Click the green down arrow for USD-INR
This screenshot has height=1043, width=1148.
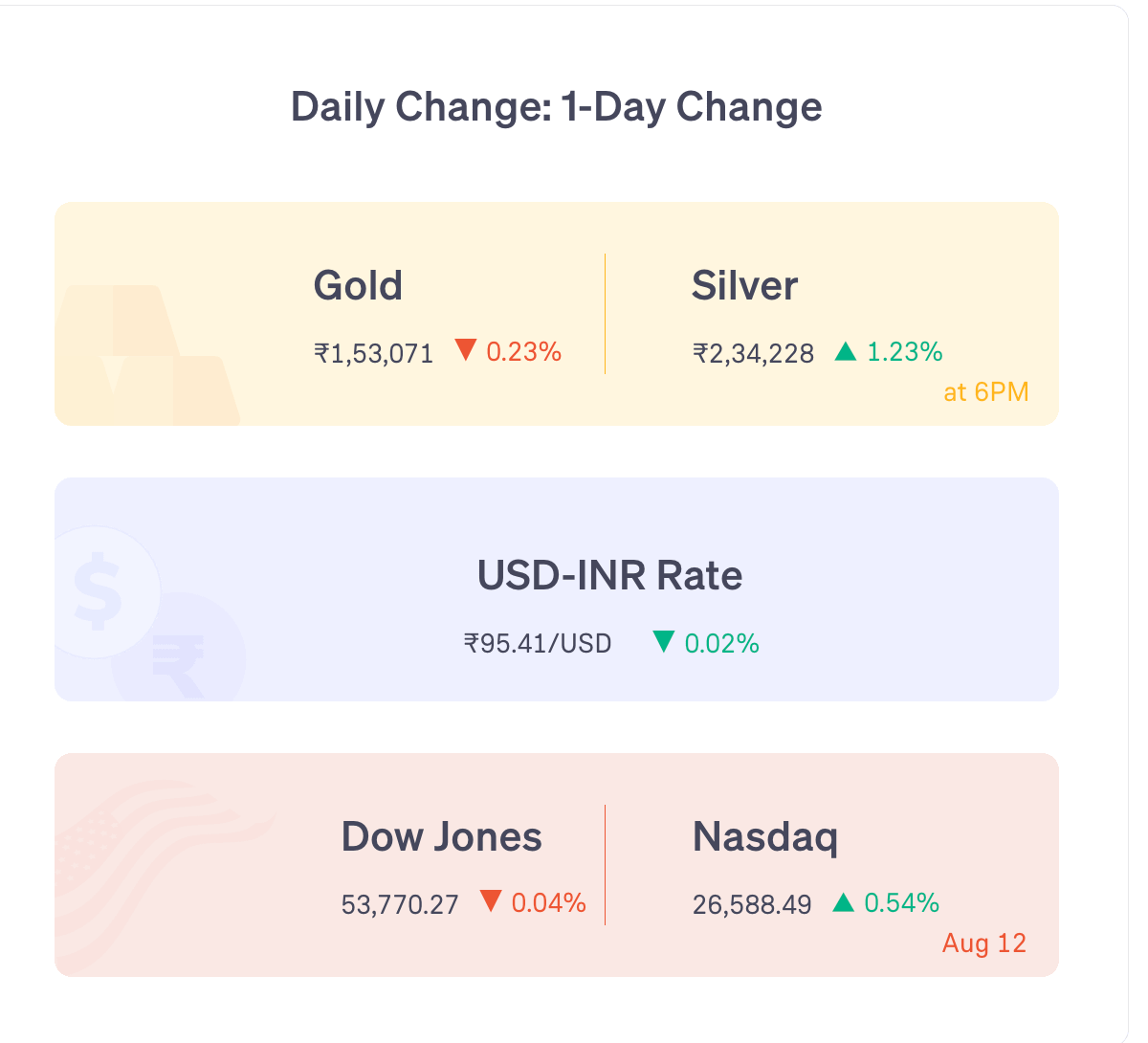coord(663,641)
